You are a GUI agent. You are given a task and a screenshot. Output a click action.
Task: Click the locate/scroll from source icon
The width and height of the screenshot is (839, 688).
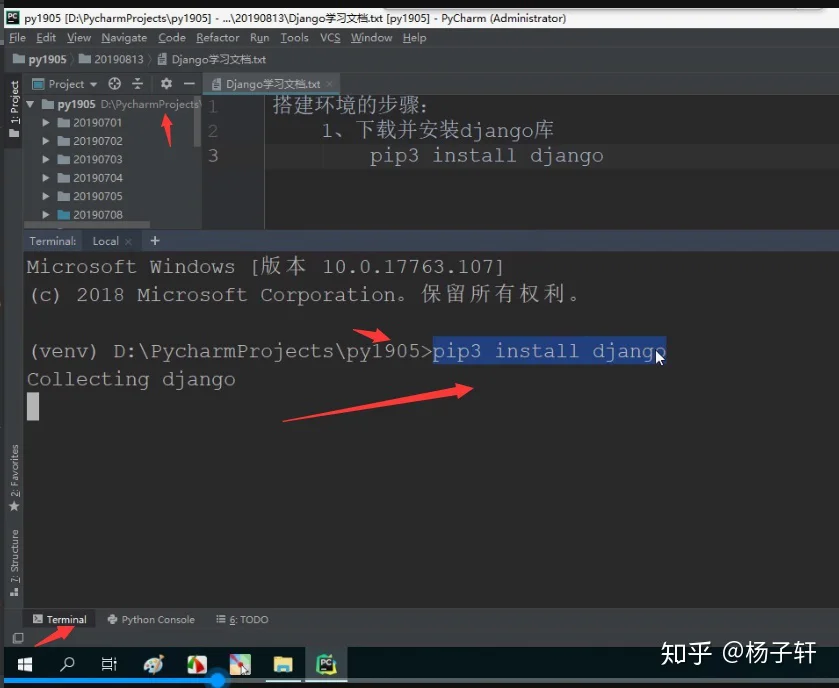pyautogui.click(x=115, y=84)
